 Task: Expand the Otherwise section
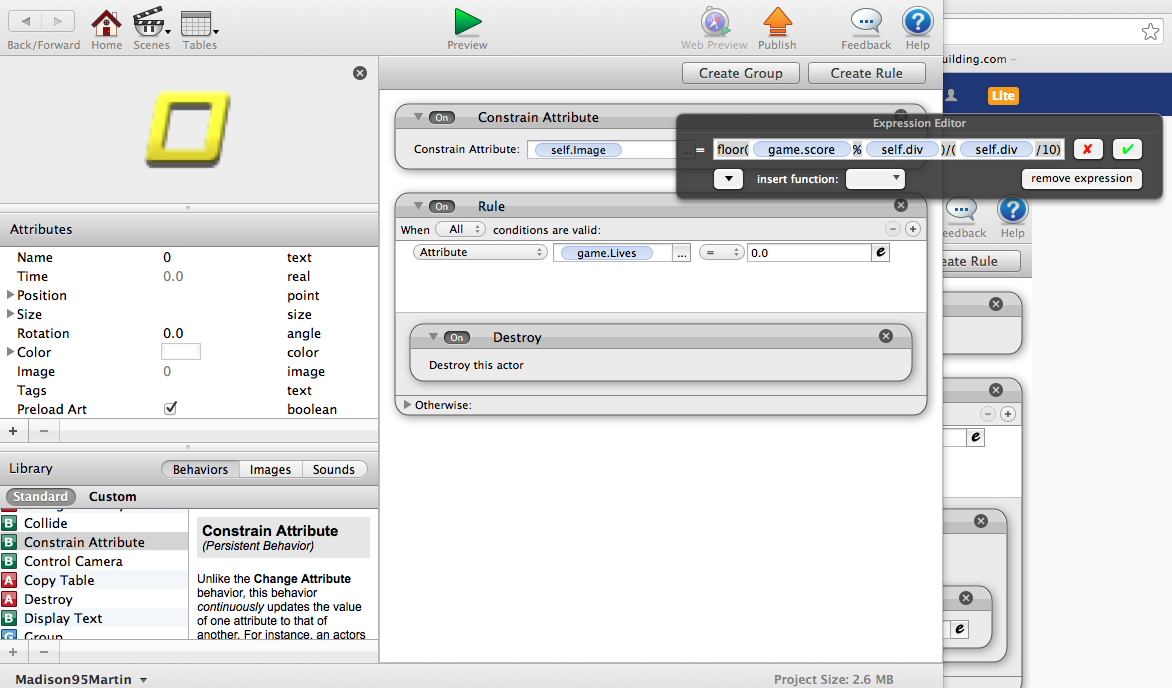tap(407, 405)
